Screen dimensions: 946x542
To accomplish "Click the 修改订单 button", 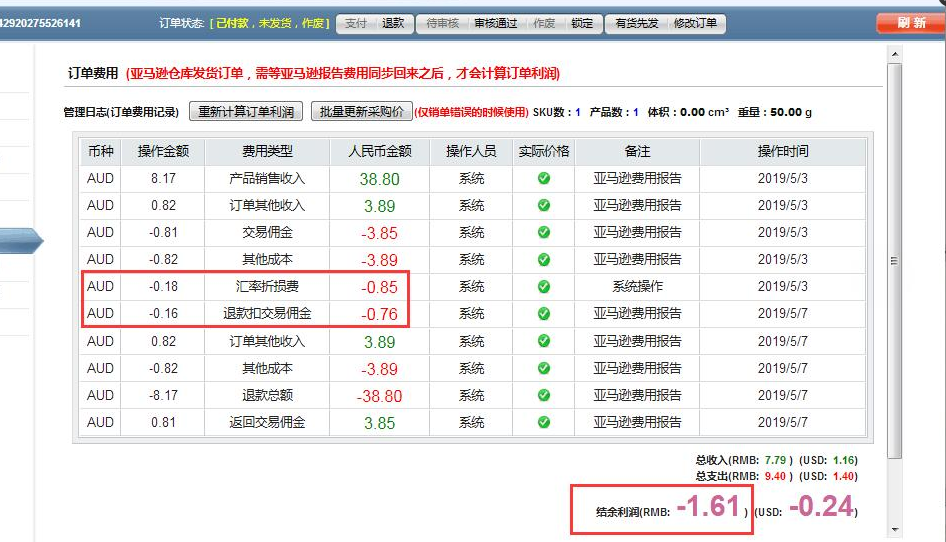I will (695, 24).
